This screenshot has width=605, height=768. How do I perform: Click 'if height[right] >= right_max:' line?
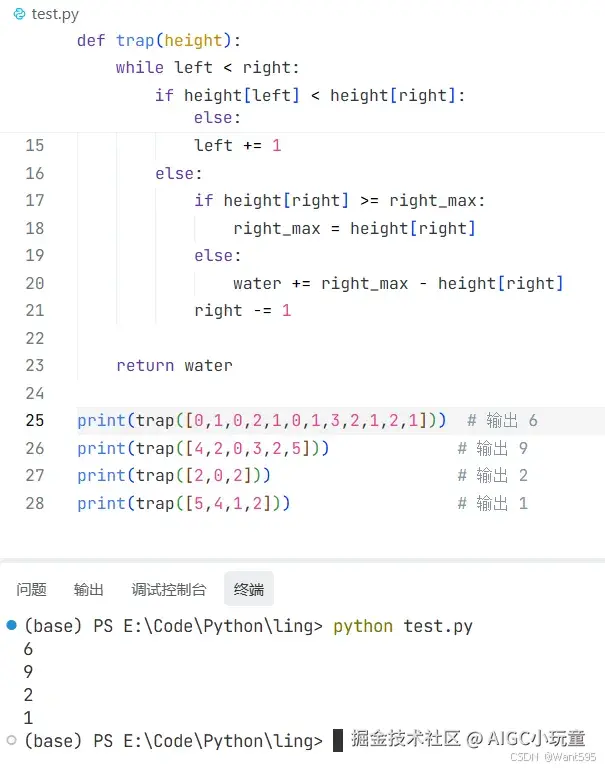click(x=339, y=200)
